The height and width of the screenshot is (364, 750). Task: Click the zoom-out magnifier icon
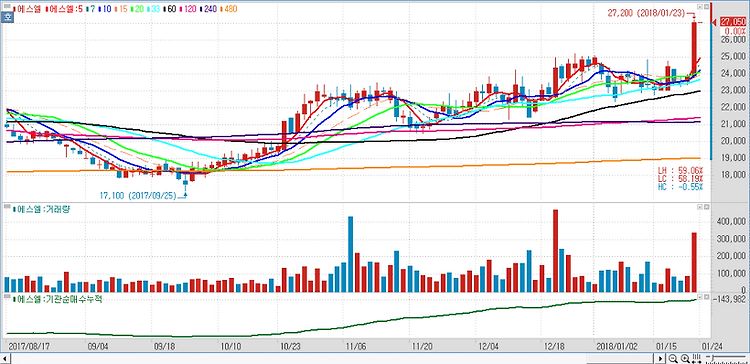[x=673, y=358]
